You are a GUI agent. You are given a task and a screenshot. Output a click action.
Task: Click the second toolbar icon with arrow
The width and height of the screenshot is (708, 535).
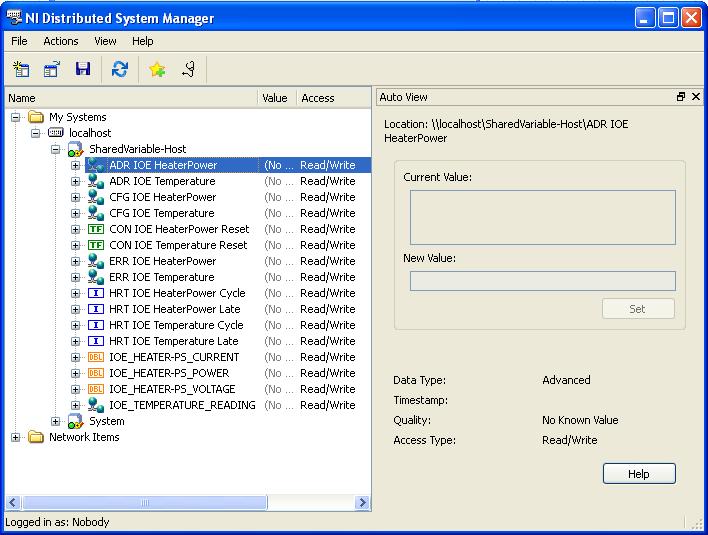pyautogui.click(x=52, y=69)
